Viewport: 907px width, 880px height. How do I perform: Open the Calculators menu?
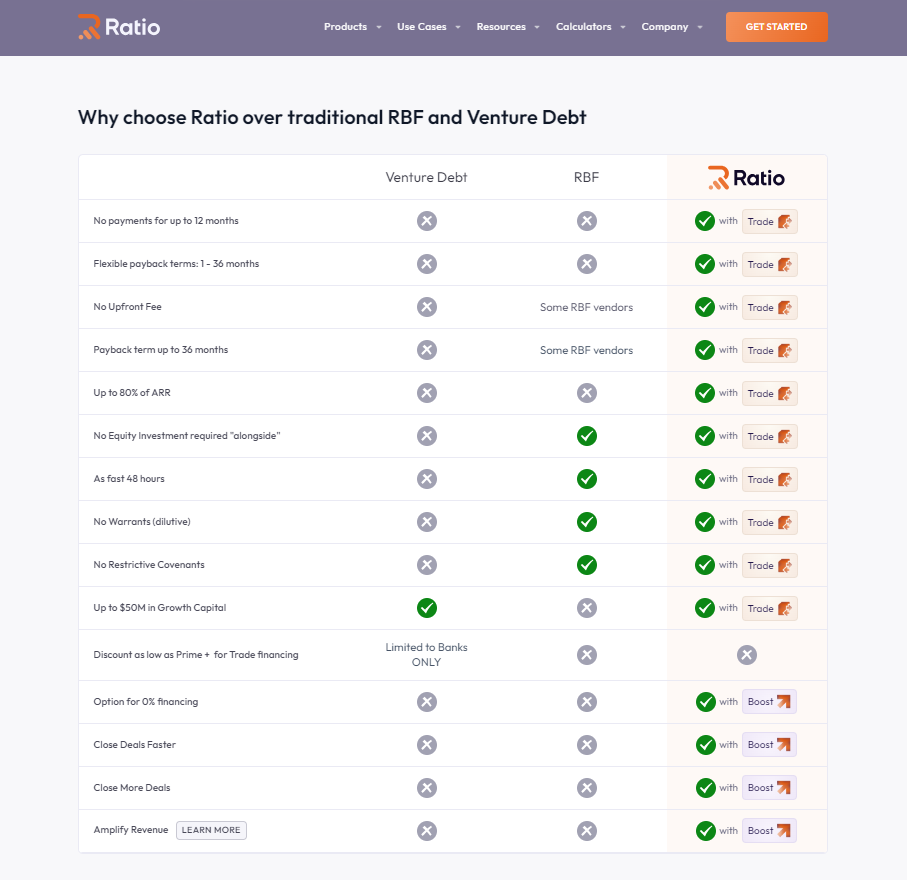pyautogui.click(x=583, y=27)
